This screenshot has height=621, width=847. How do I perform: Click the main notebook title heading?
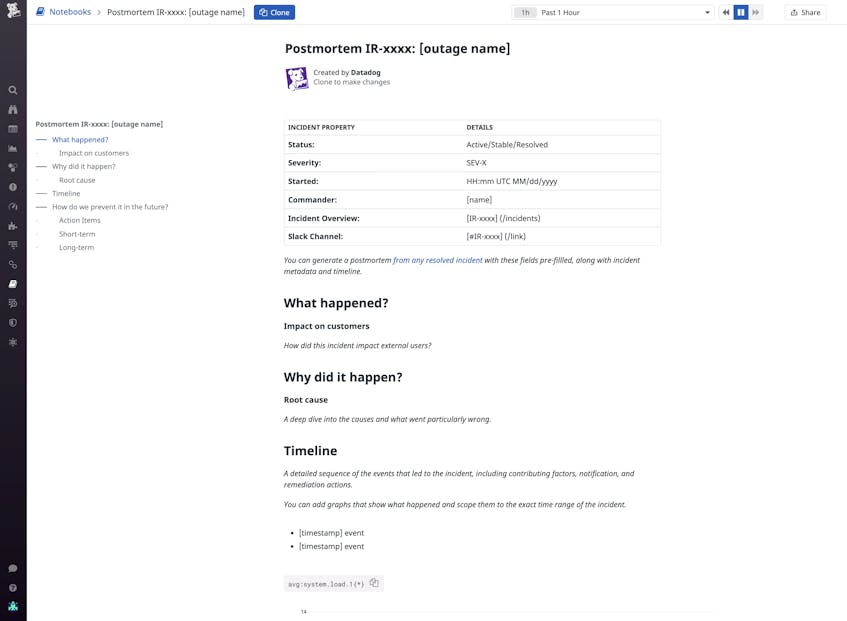pyautogui.click(x=398, y=49)
